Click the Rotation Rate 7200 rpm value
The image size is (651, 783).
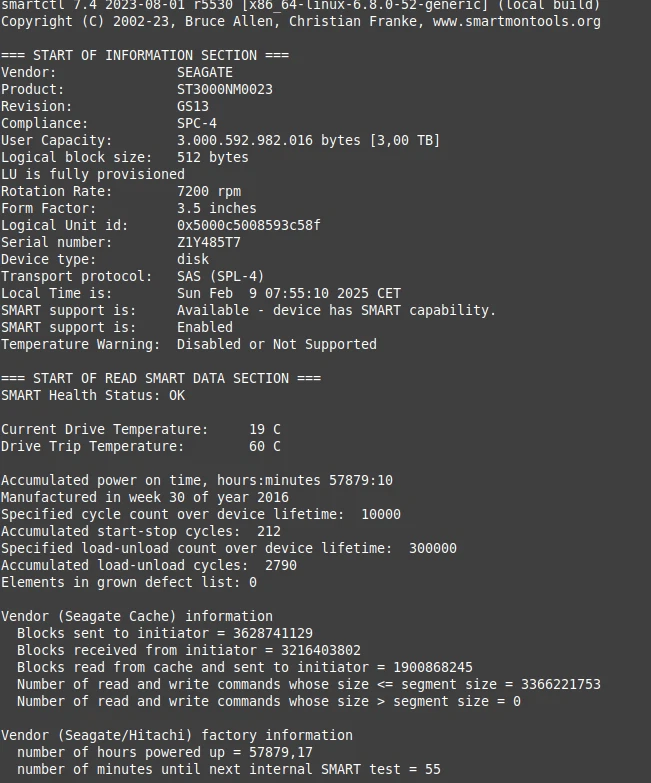click(209, 191)
